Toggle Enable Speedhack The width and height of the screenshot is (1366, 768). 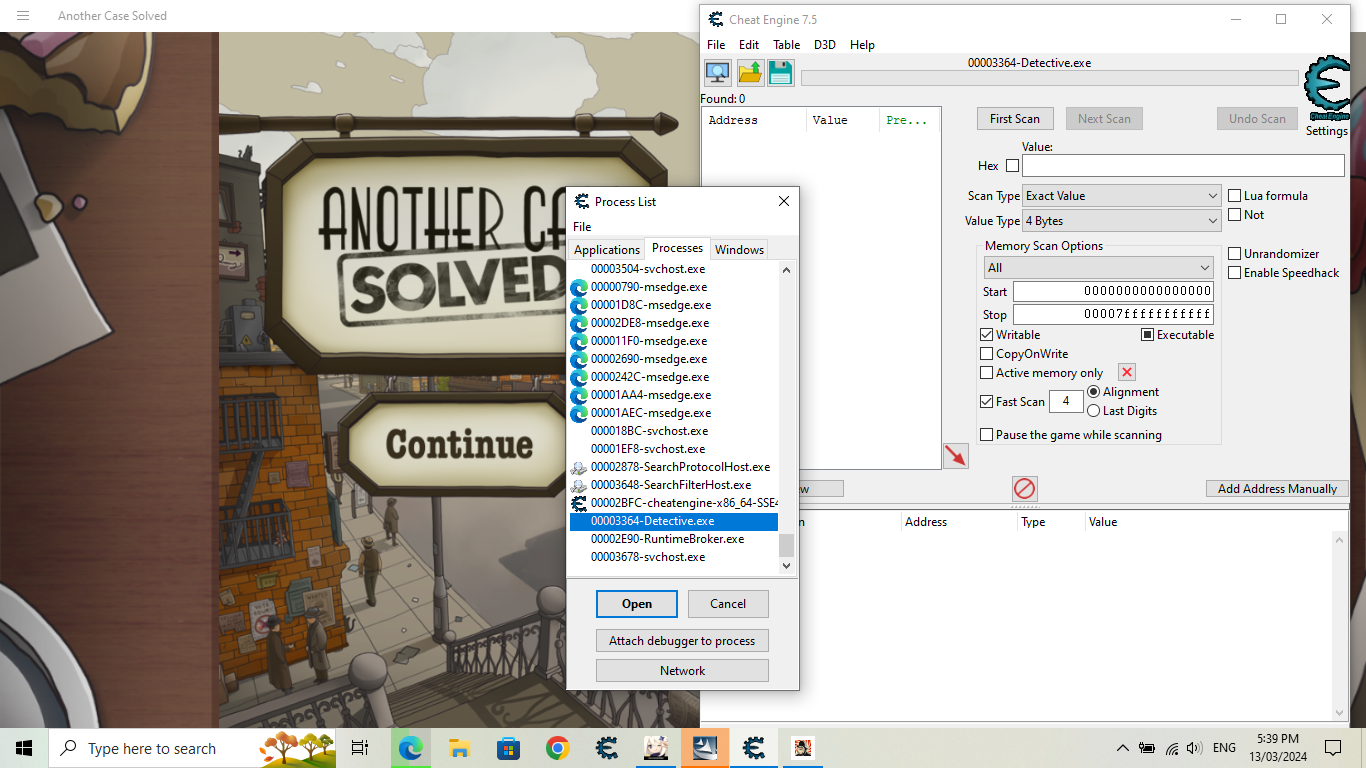[1235, 272]
